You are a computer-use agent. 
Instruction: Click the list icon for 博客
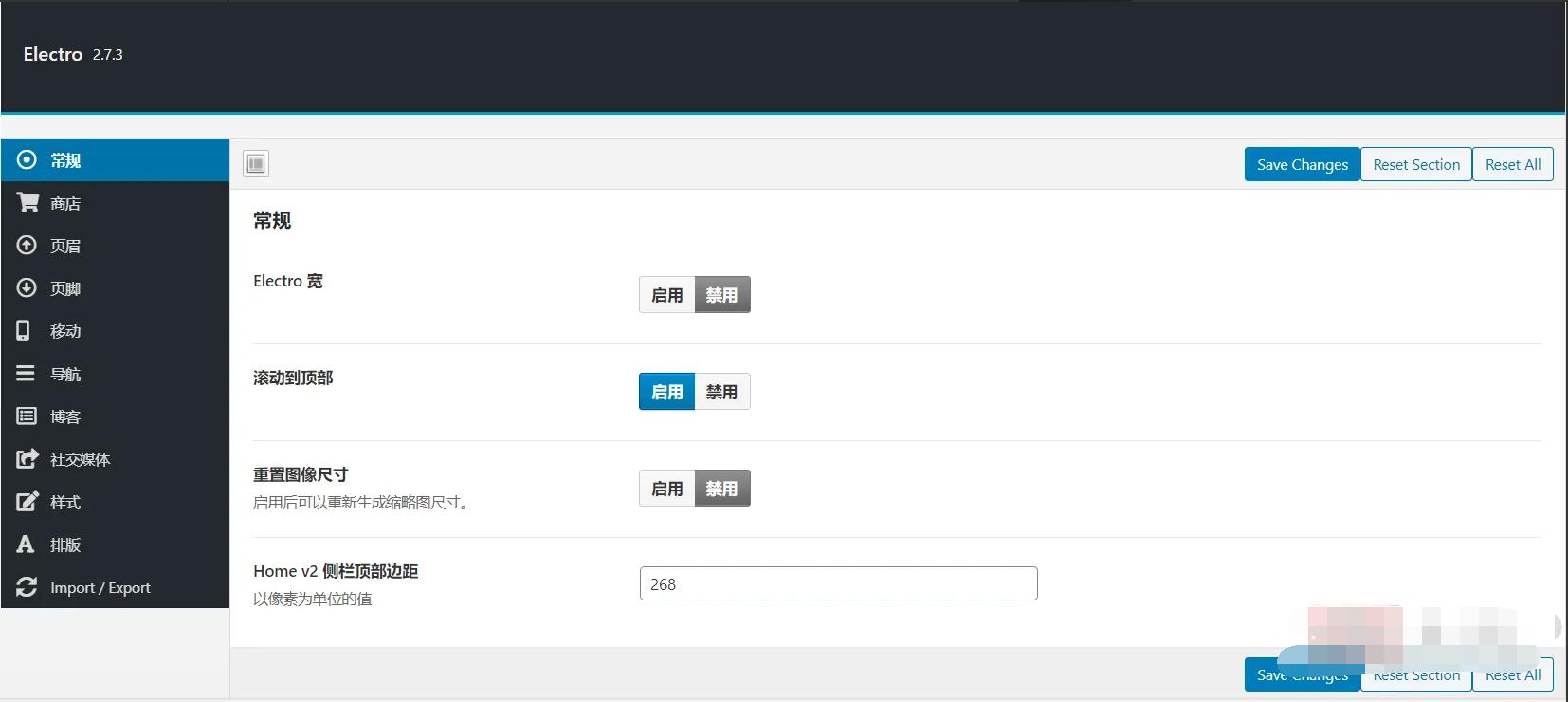click(x=27, y=416)
